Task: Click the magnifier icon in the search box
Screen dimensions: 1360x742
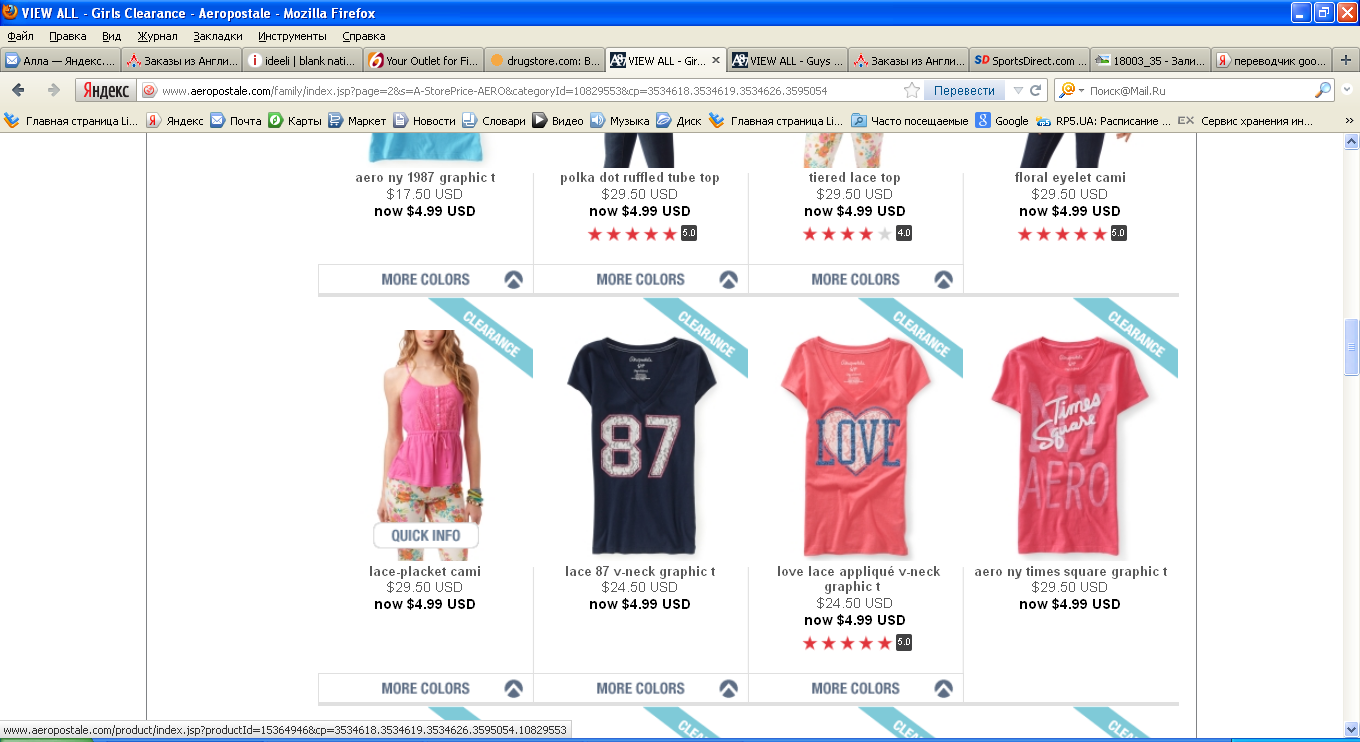Action: [x=1323, y=90]
